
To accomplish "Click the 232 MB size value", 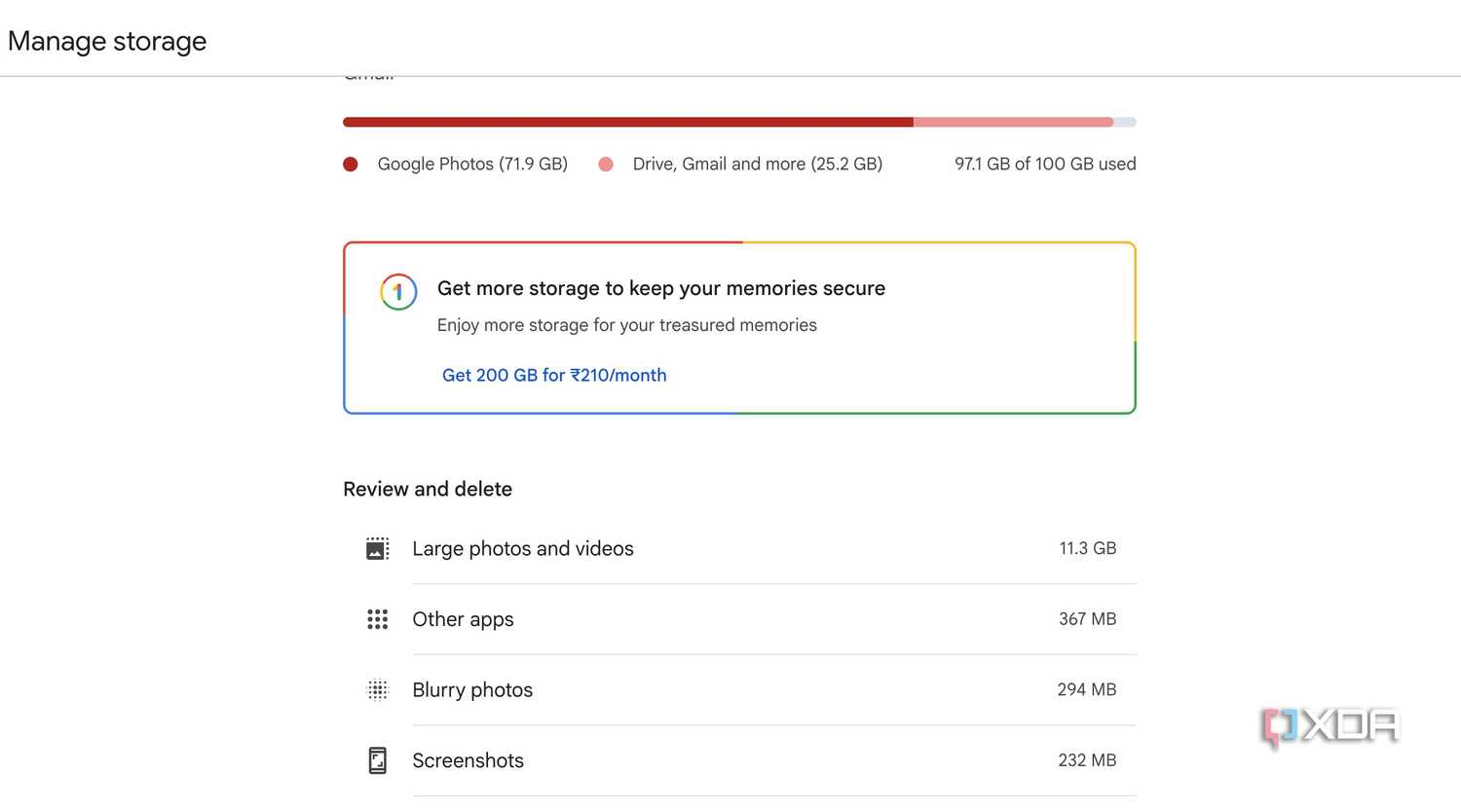I will coord(1087,760).
